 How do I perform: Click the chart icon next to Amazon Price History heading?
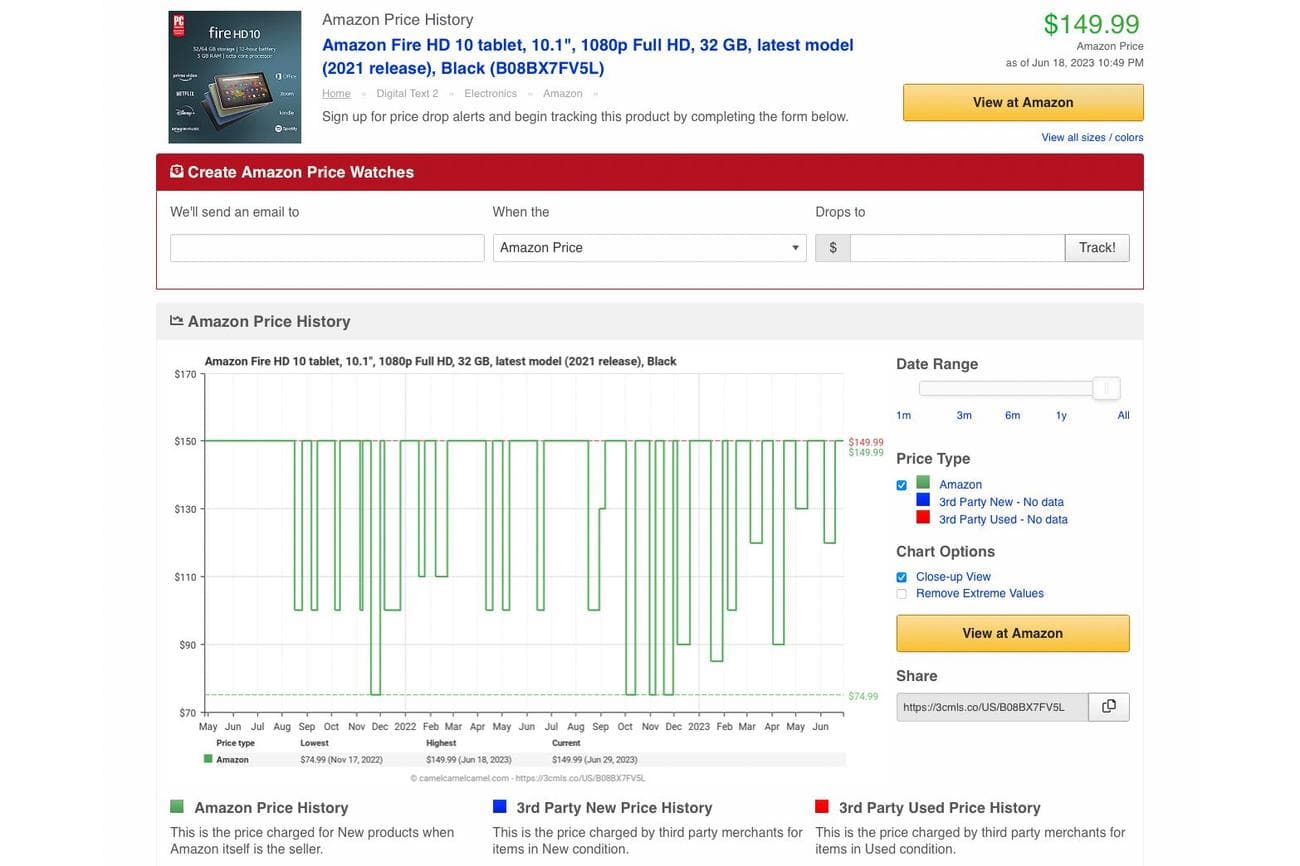(175, 321)
